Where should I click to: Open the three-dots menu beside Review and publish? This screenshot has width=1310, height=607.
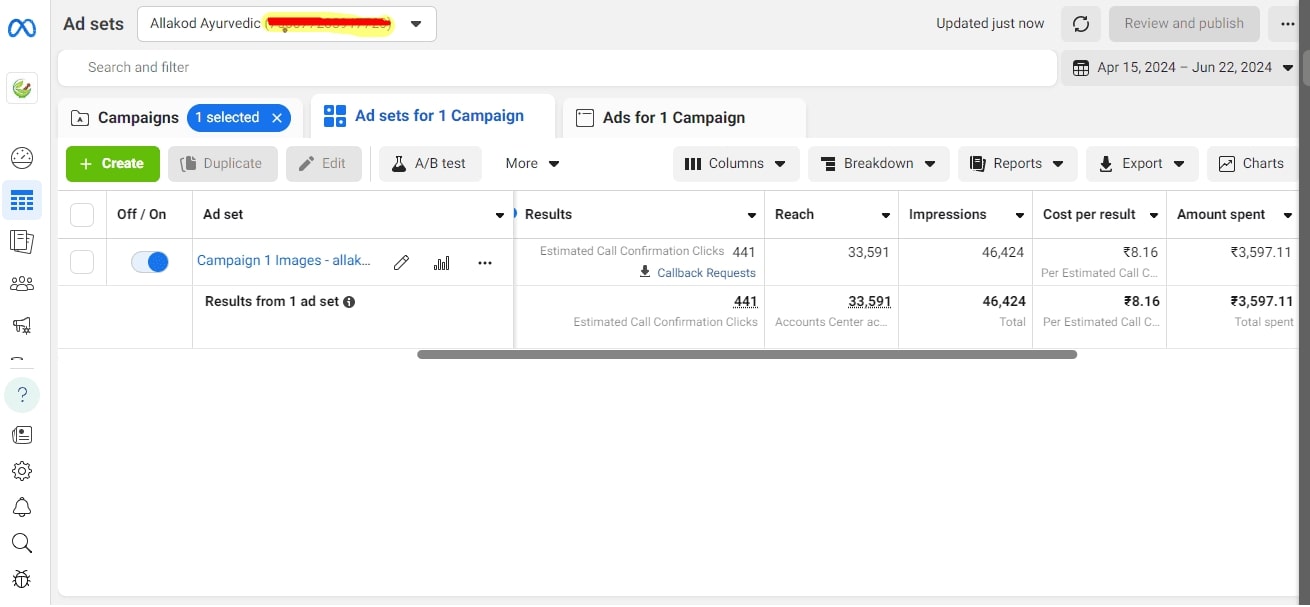(1287, 24)
